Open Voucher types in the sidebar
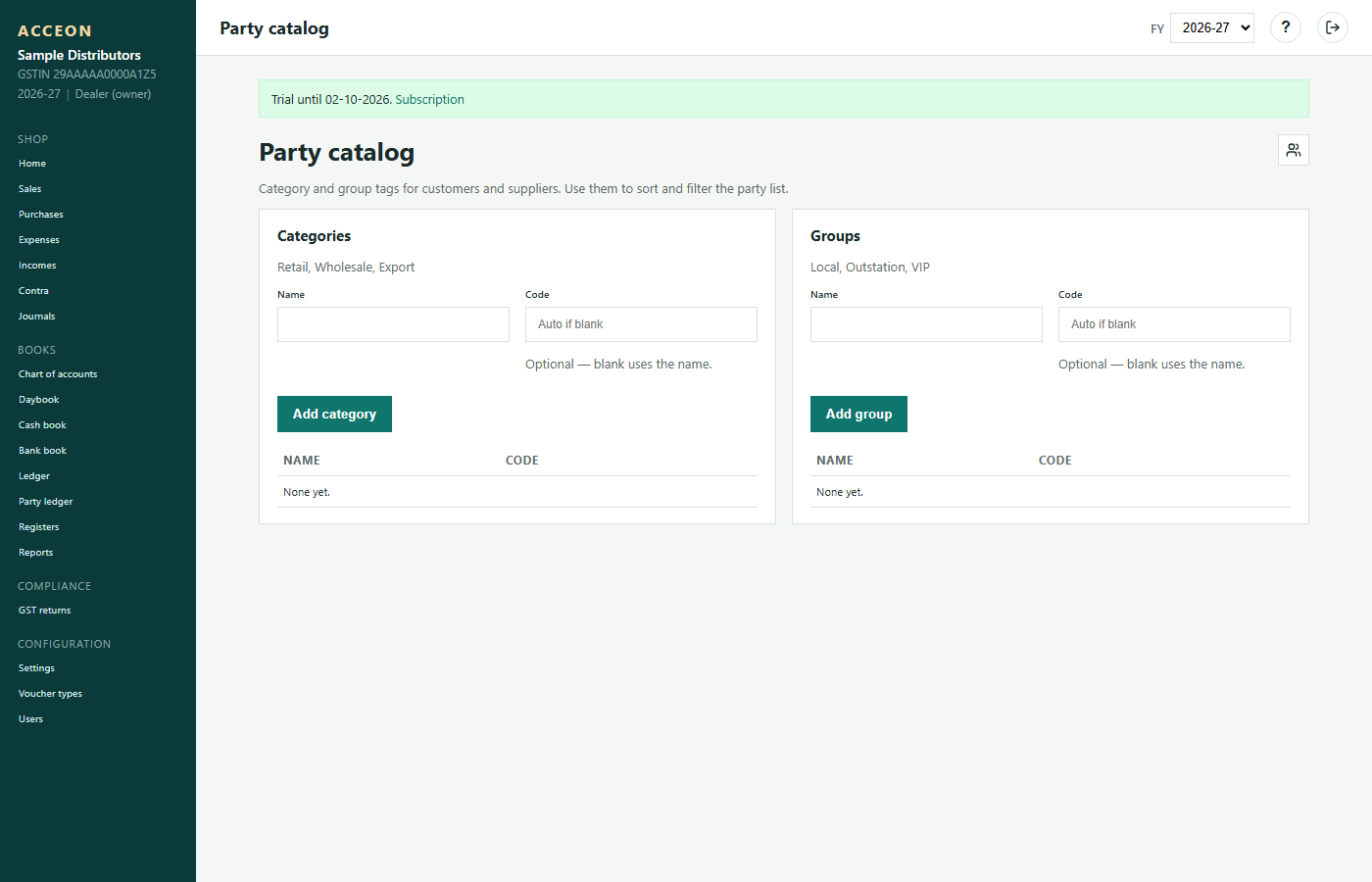This screenshot has height=882, width=1372. click(x=50, y=694)
